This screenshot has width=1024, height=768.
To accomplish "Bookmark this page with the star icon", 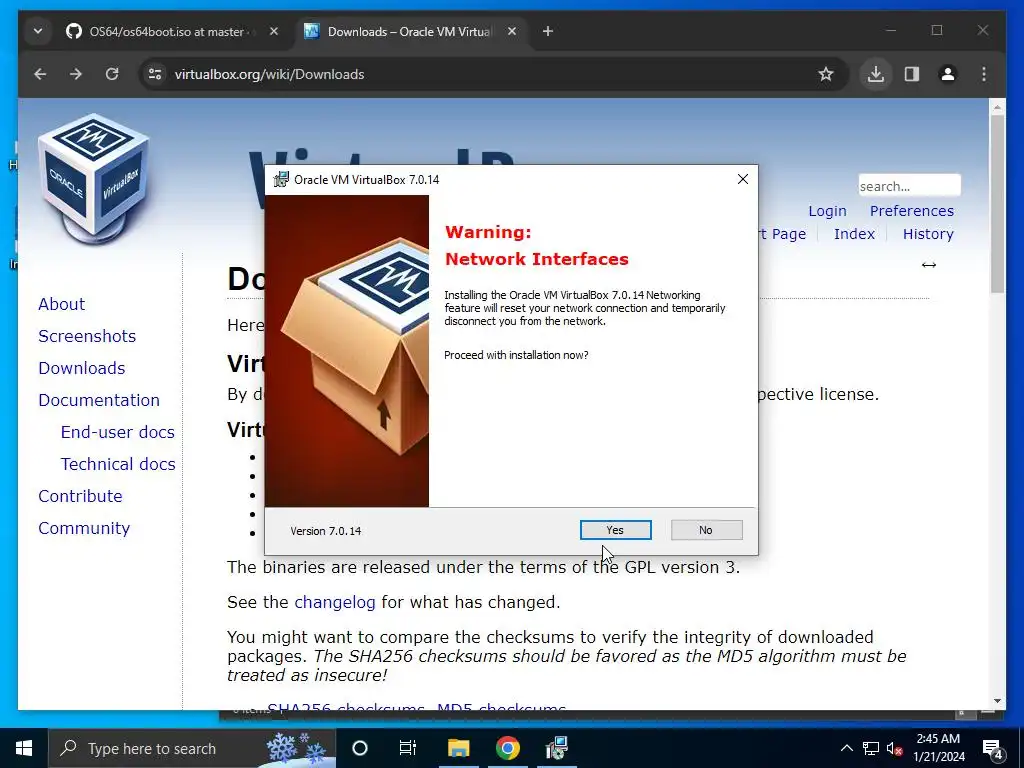I will tap(825, 74).
